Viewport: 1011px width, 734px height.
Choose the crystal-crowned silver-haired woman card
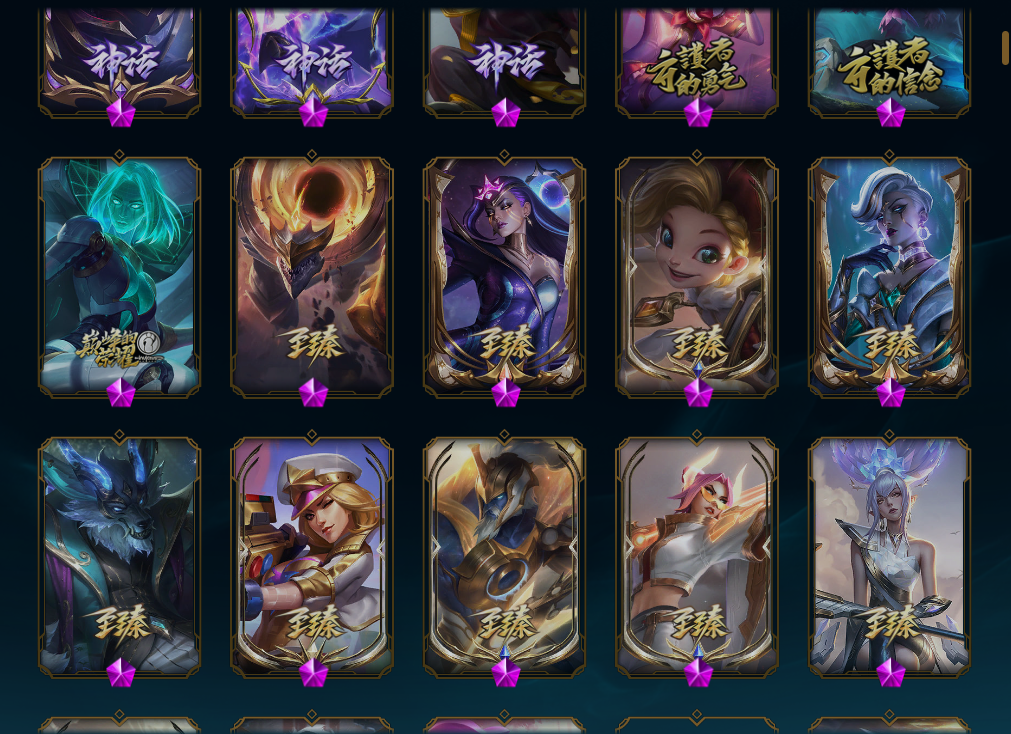pyautogui.click(x=889, y=557)
